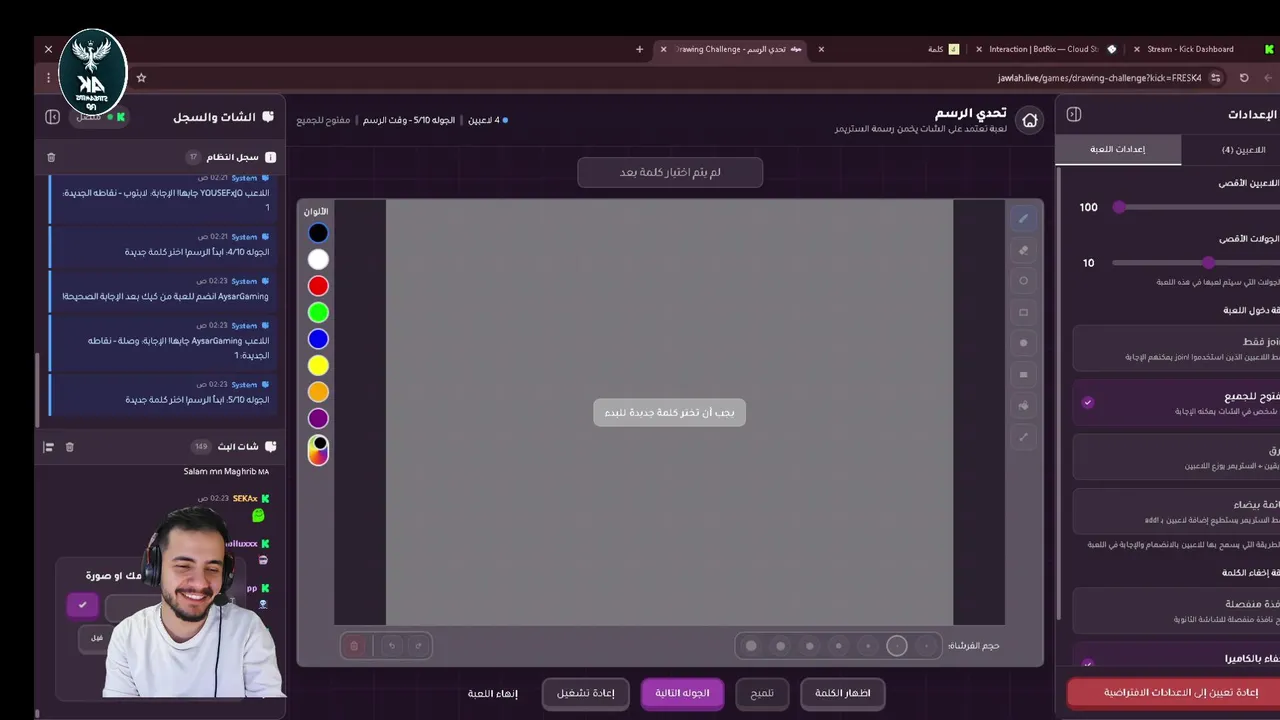The height and width of the screenshot is (720, 1280).
Task: Pick the green color swatch
Action: pyautogui.click(x=318, y=313)
